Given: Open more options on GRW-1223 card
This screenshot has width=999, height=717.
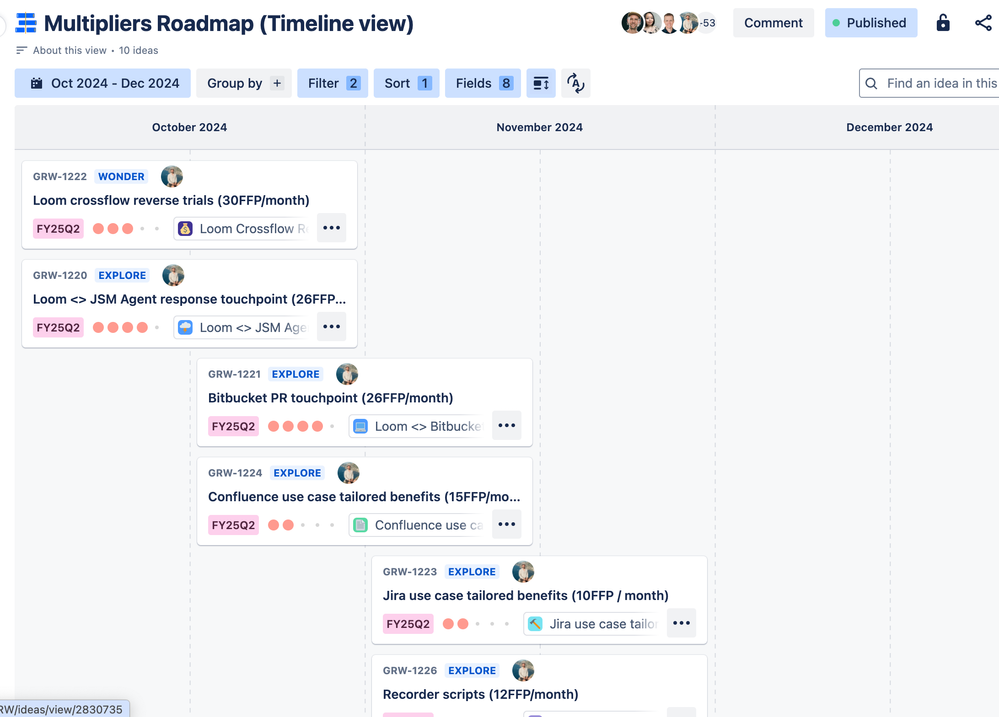Looking at the screenshot, I should pyautogui.click(x=681, y=623).
